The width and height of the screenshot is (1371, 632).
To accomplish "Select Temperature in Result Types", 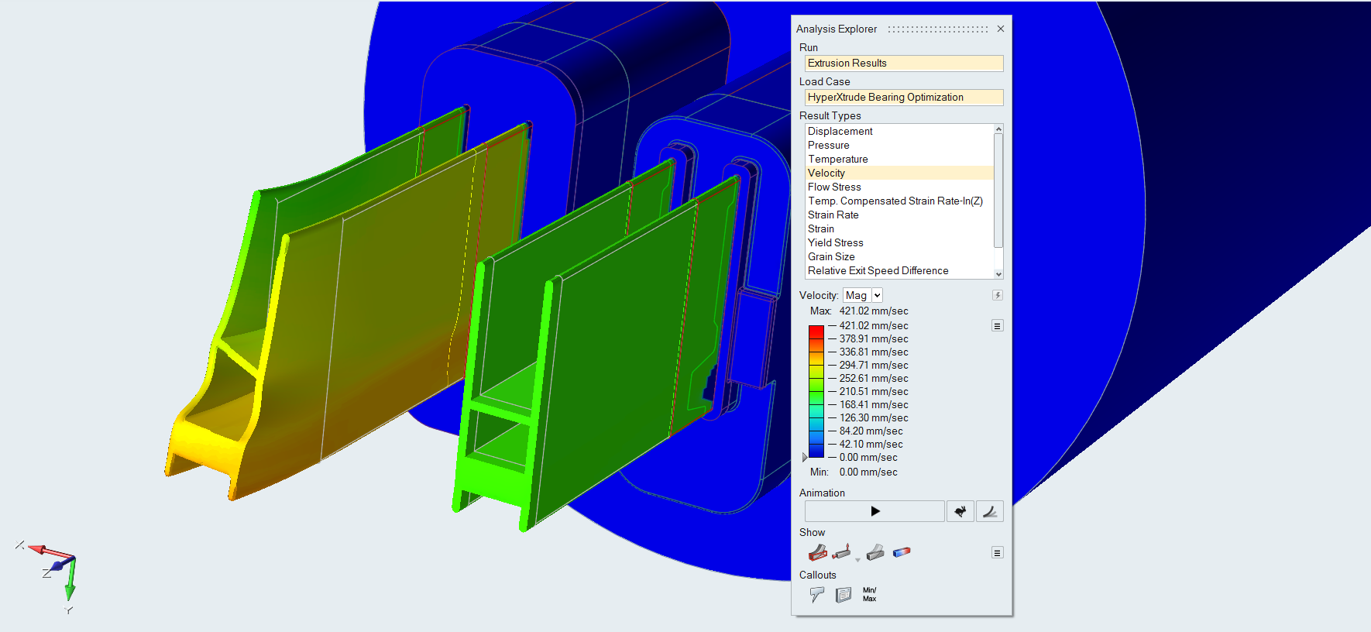I will click(837, 159).
